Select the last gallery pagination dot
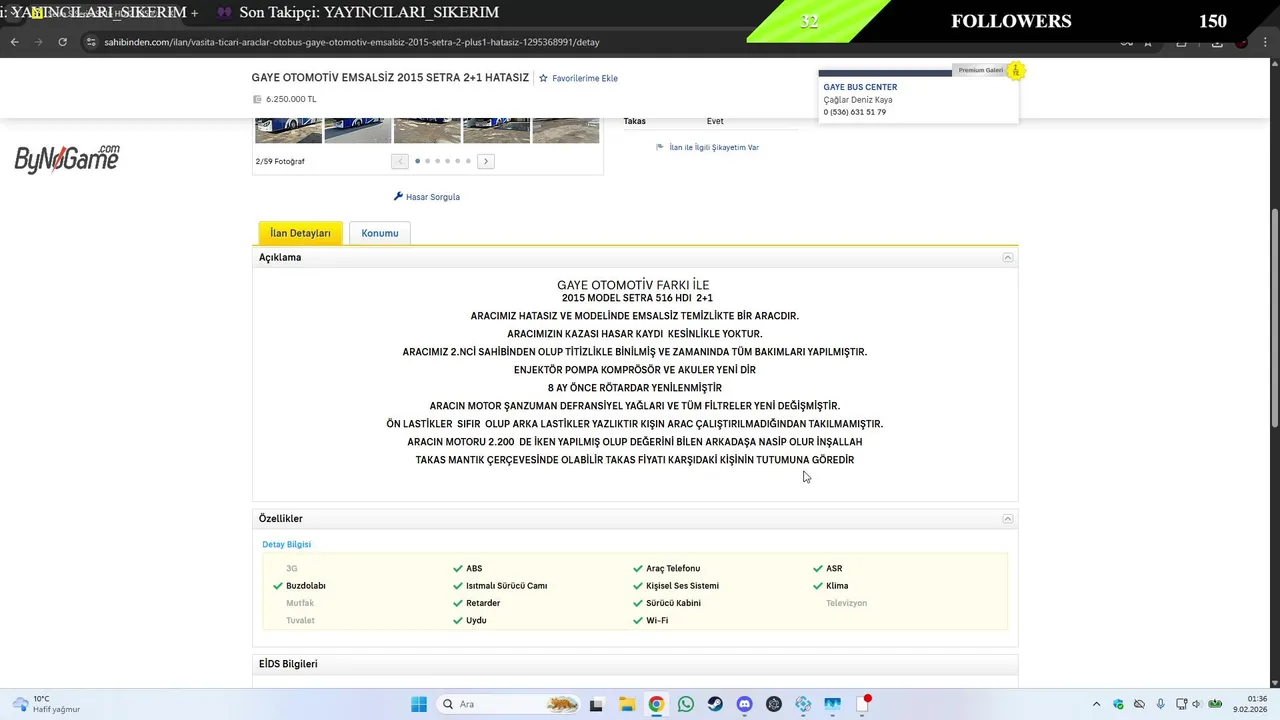The width and height of the screenshot is (1280, 720). click(x=468, y=161)
